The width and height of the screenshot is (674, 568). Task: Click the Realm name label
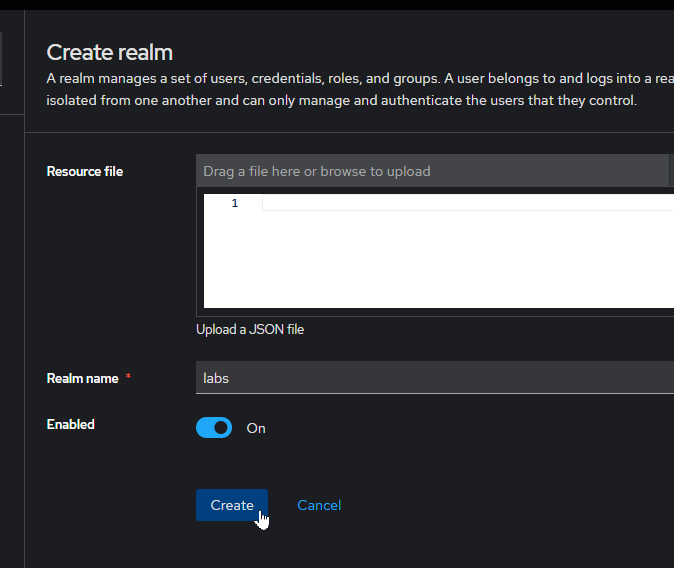coord(82,378)
